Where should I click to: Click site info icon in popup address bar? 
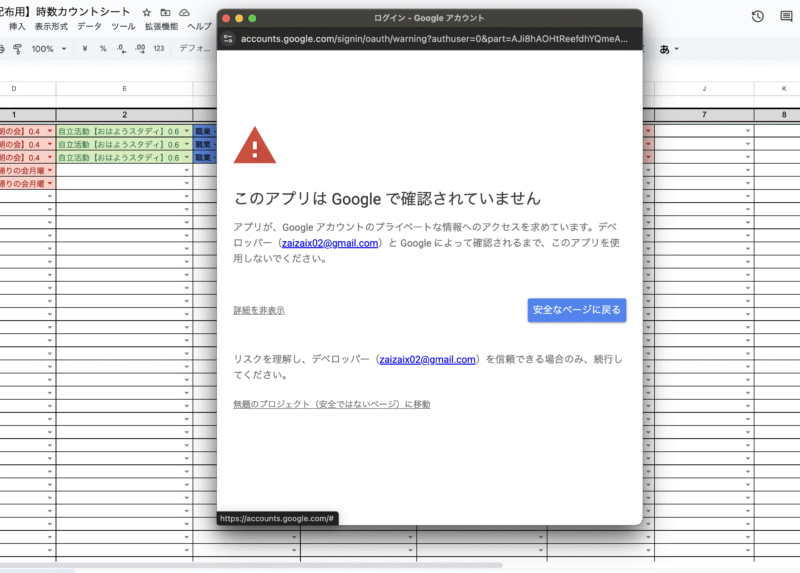point(228,39)
